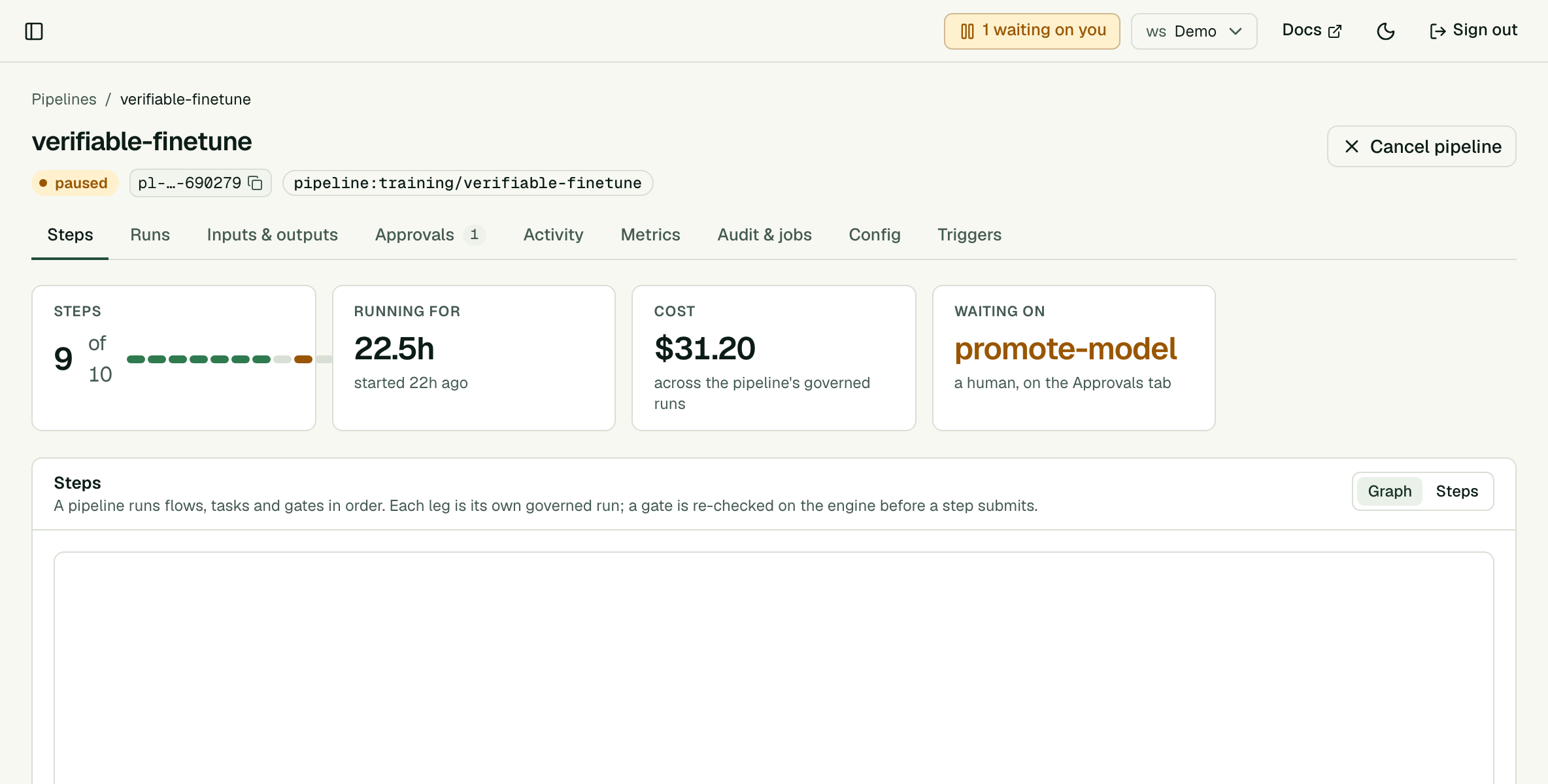Click the Sign out button

coord(1473,31)
